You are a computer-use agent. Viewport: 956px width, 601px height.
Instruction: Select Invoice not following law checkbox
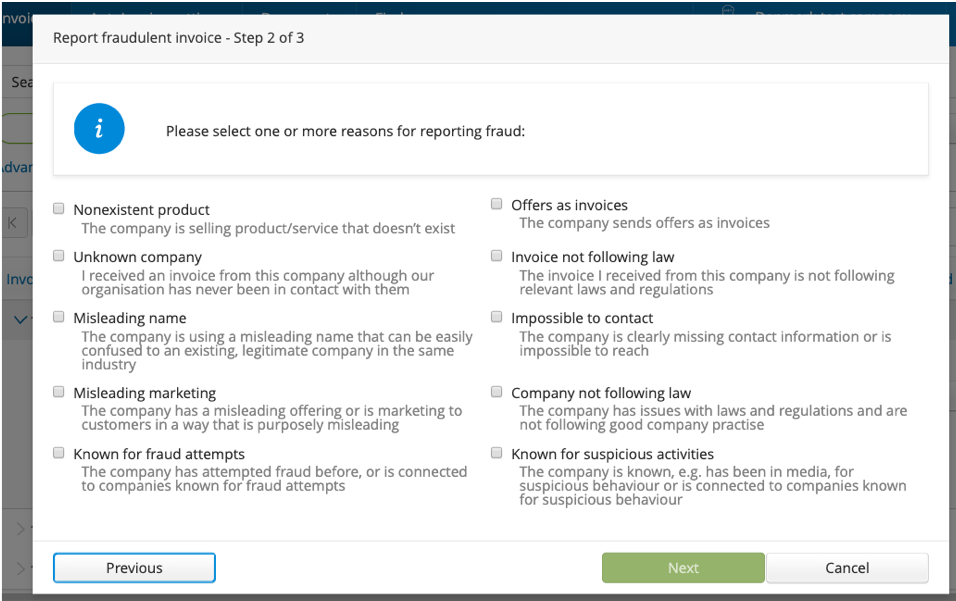[497, 257]
